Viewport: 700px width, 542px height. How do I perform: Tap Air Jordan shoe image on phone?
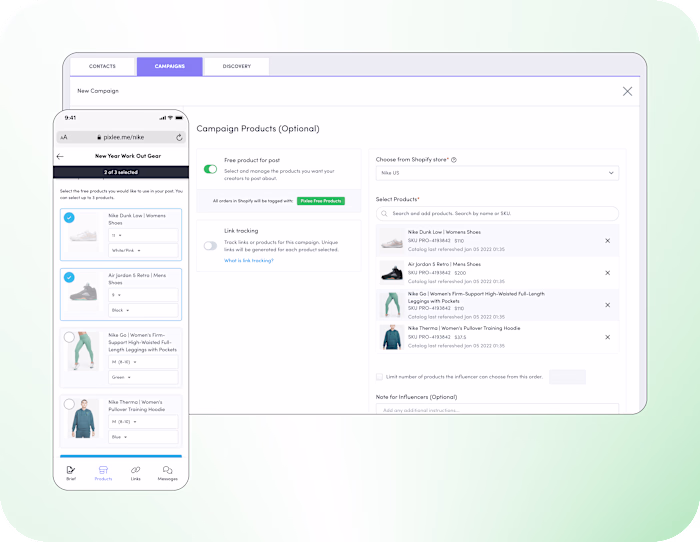pyautogui.click(x=83, y=292)
